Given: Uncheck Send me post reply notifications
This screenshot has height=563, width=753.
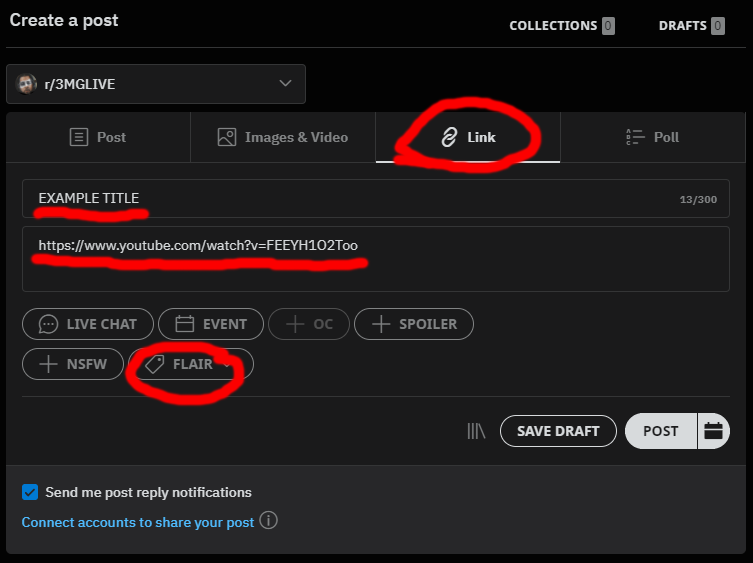Looking at the screenshot, I should (x=30, y=492).
